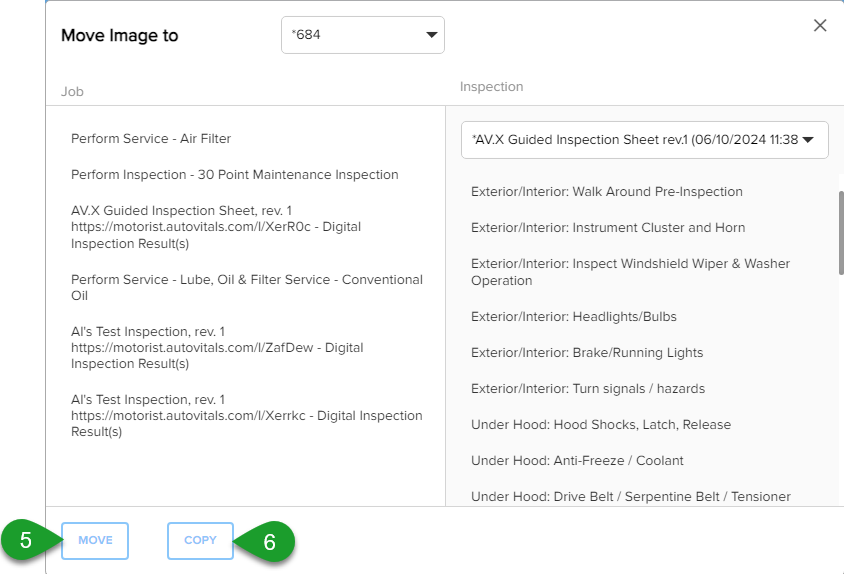Choose Walk Around Pre-Inspection topic

pyautogui.click(x=607, y=192)
